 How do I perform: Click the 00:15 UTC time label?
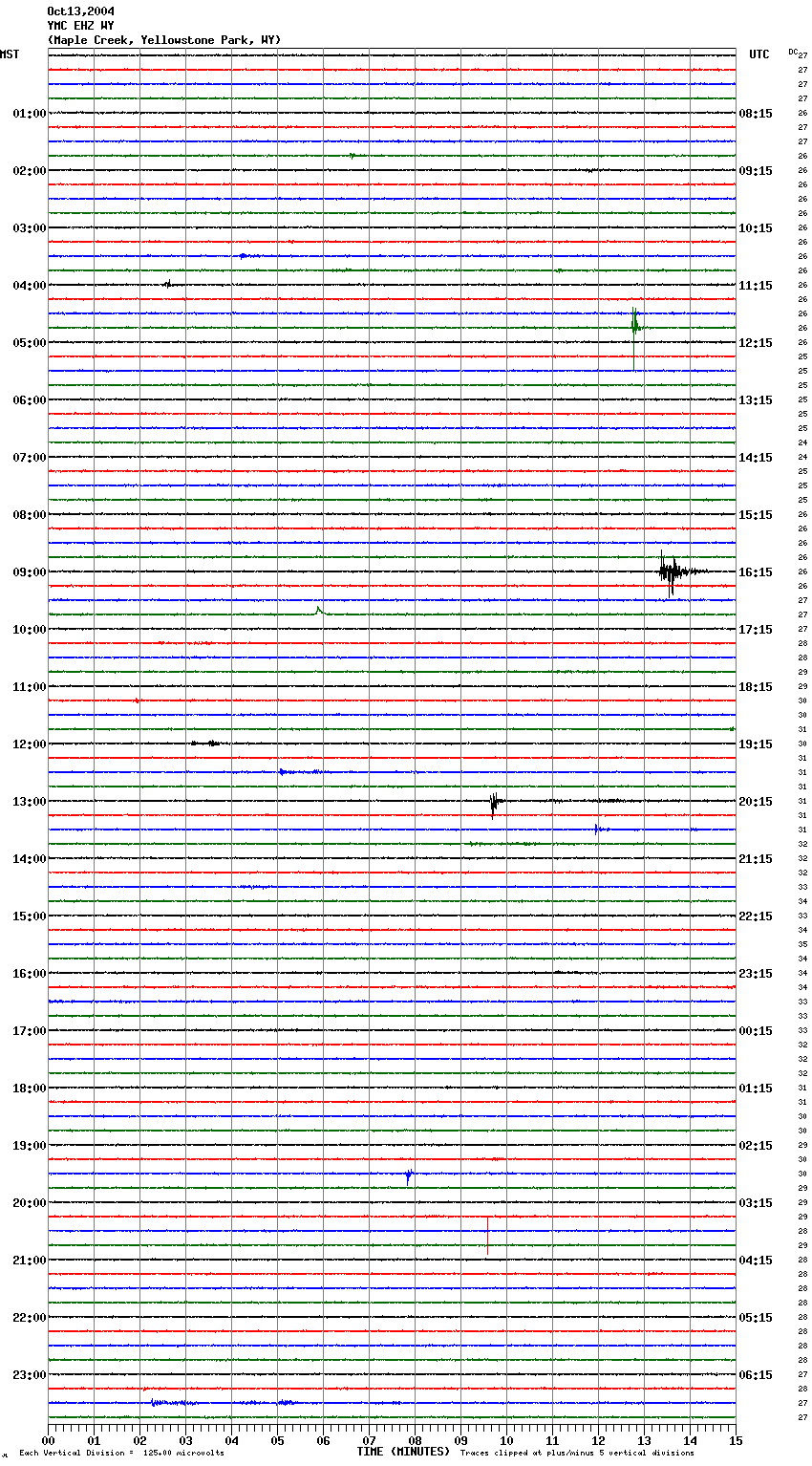pyautogui.click(x=756, y=1031)
